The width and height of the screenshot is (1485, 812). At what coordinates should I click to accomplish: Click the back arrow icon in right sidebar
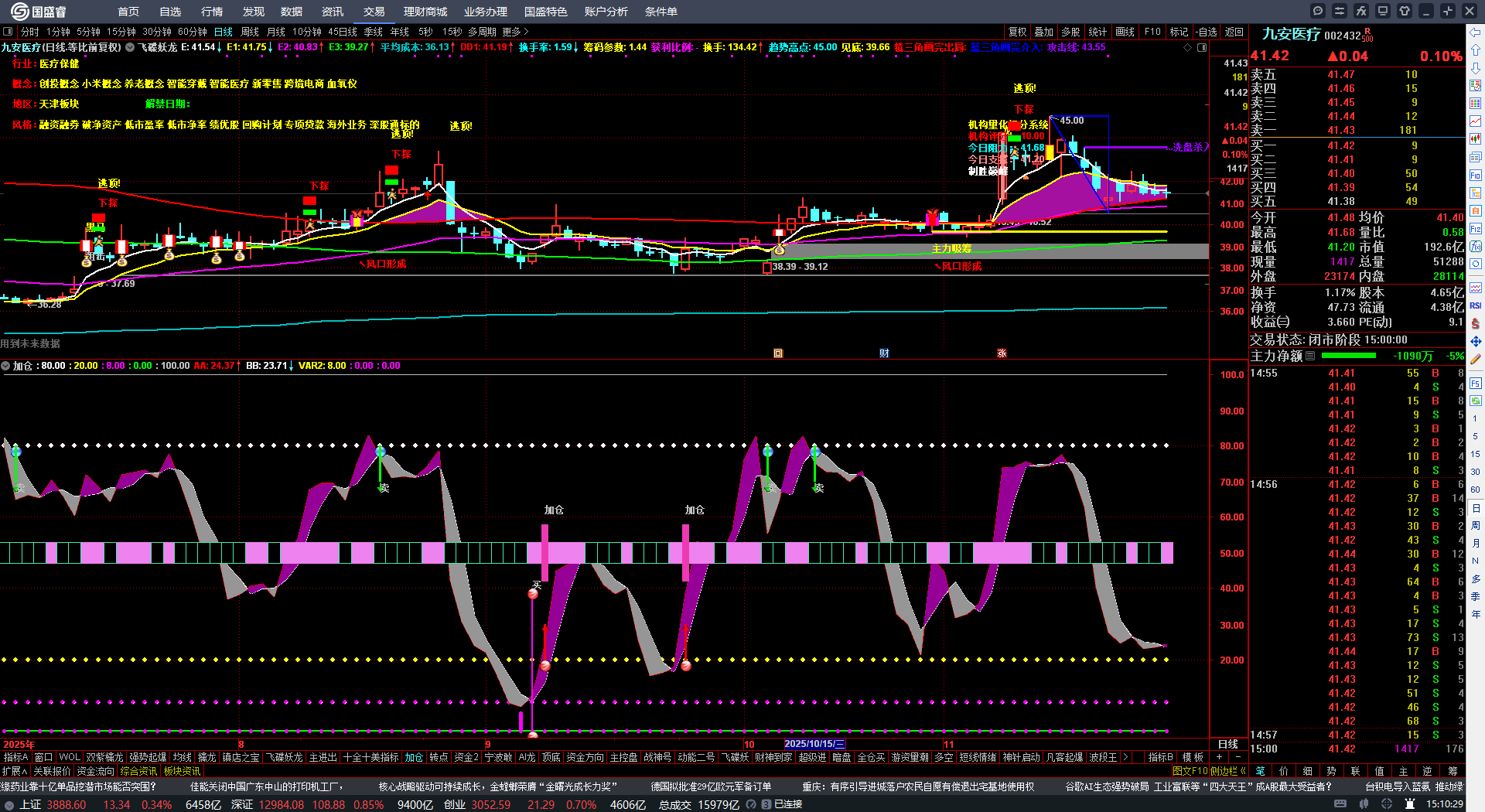1476,32
